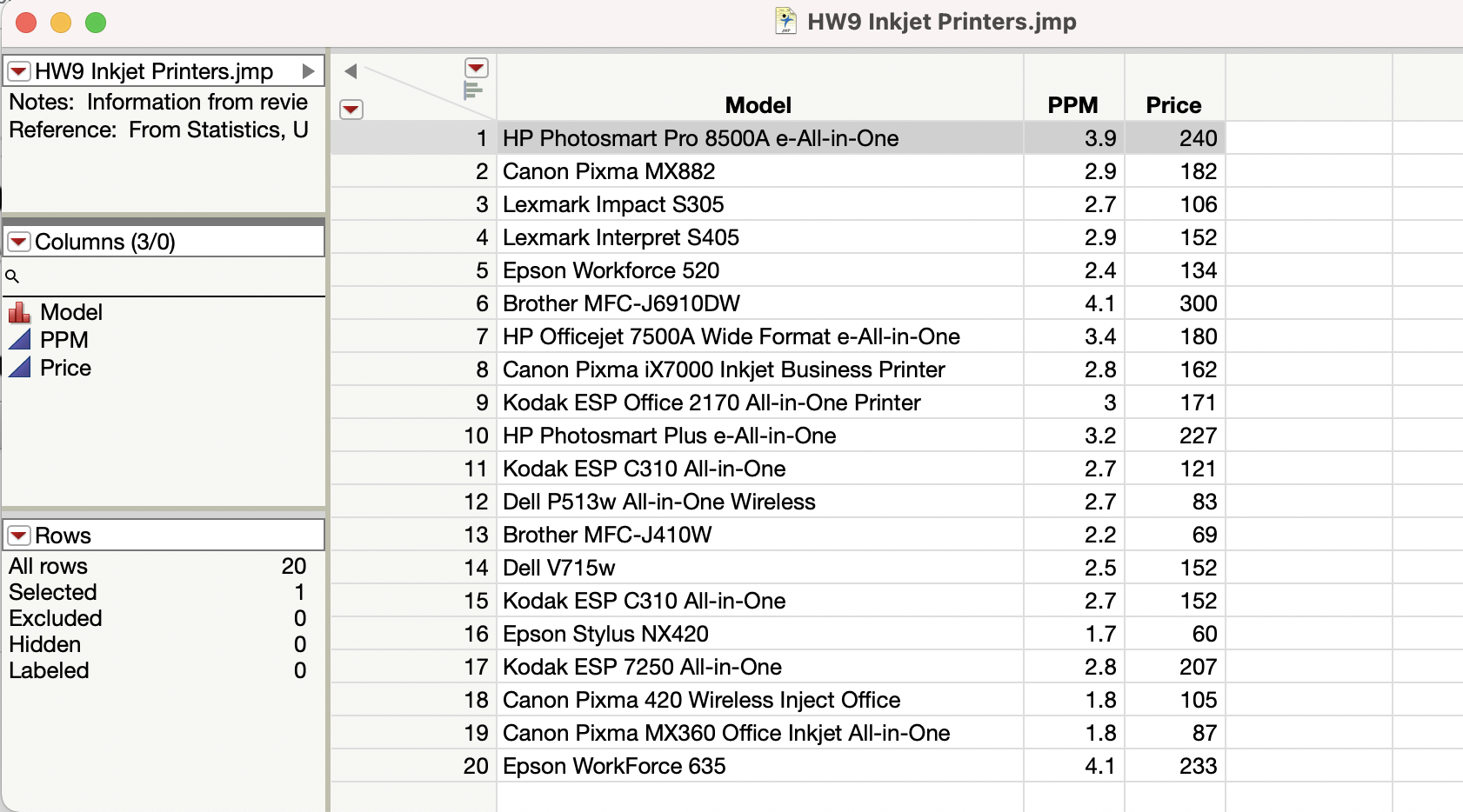1463x812 pixels.
Task: Select the PPM column header
Action: (x=1072, y=104)
